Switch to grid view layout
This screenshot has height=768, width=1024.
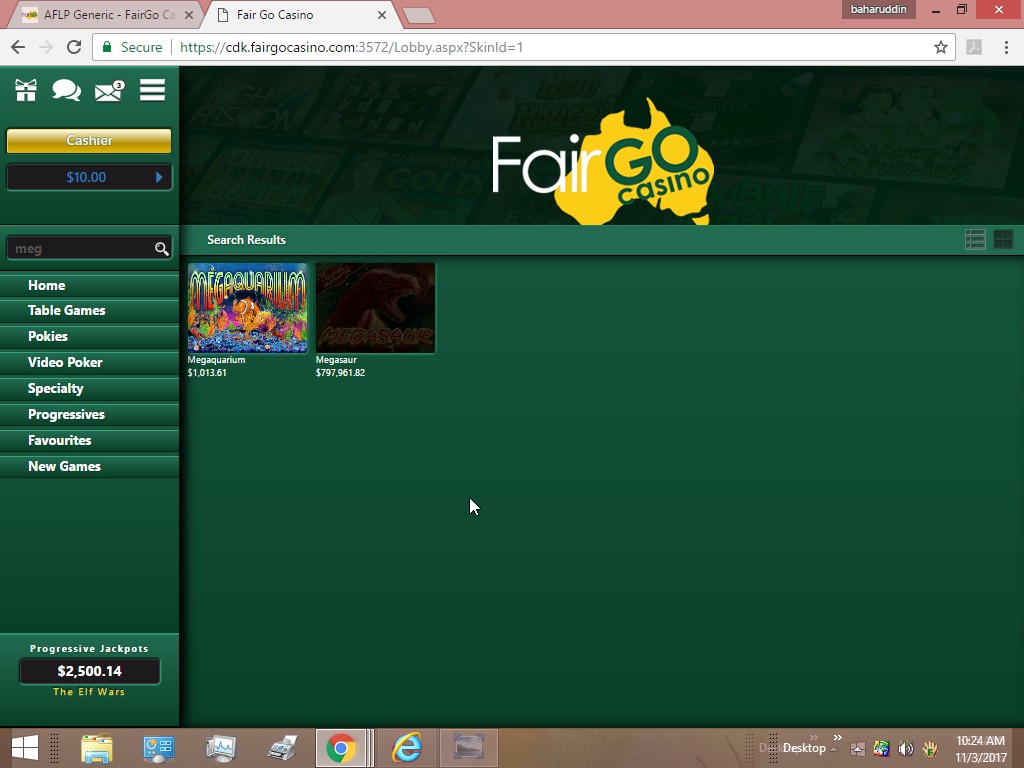pos(1003,239)
